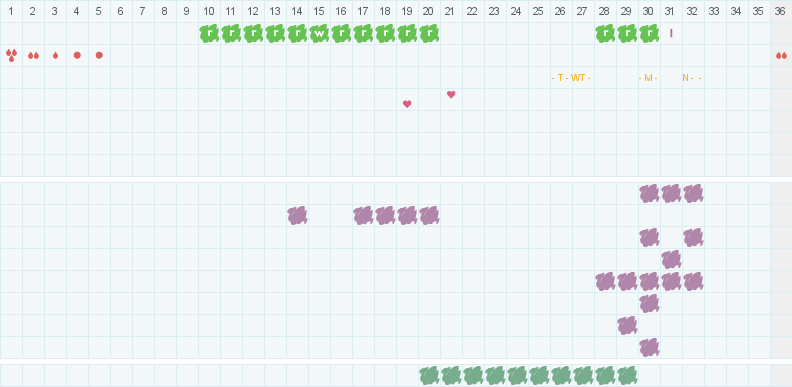Viewport: 792px width, 387px height.
Task: Click the isolated purple mark on day 14
Action: [x=298, y=216]
